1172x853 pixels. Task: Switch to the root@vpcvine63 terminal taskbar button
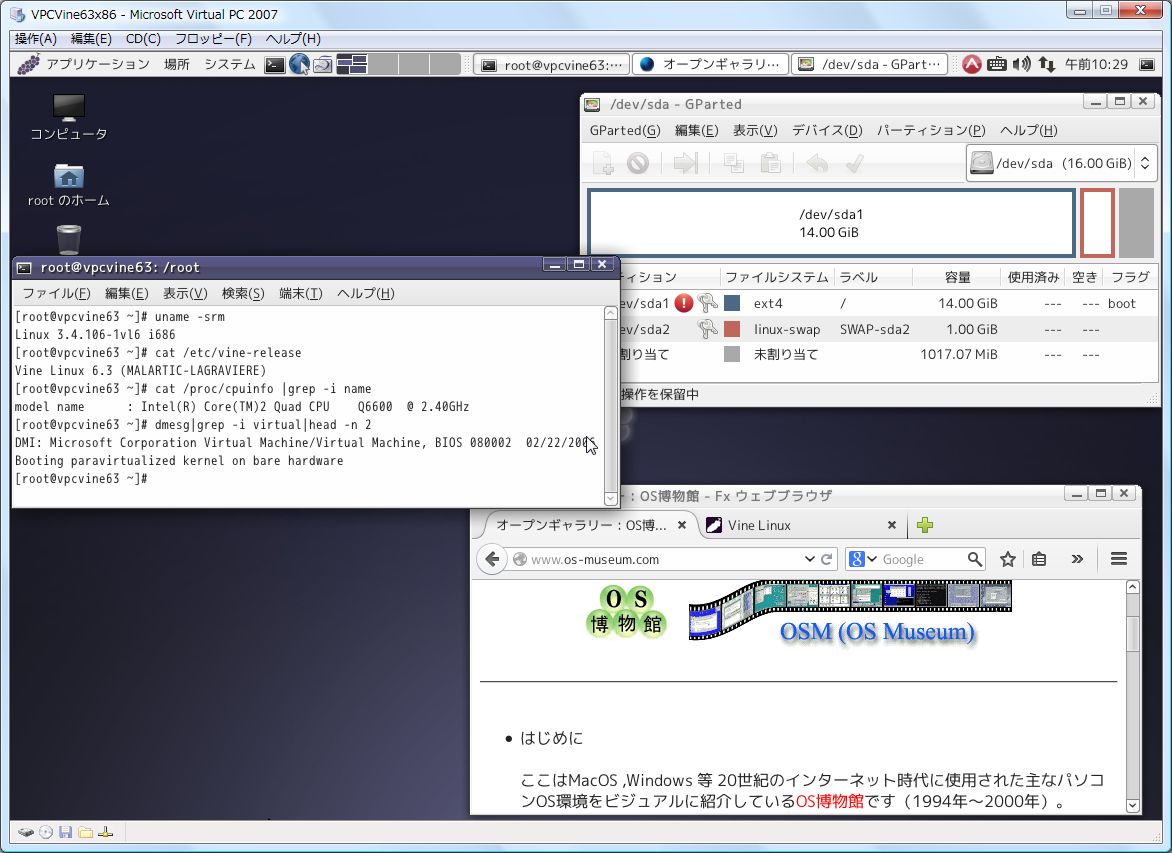pos(552,64)
